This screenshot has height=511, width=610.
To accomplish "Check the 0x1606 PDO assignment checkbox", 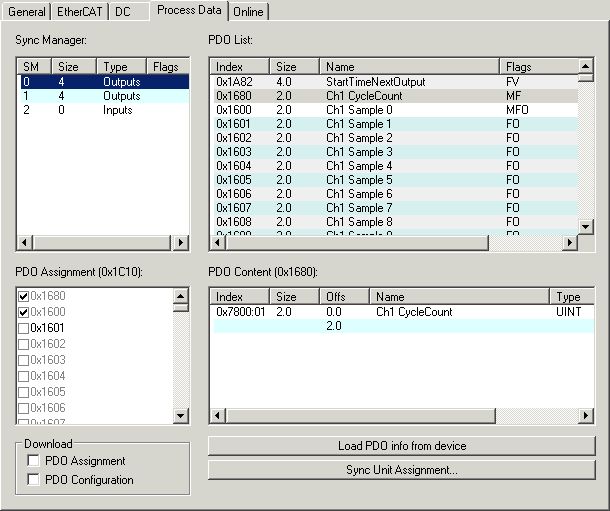I will 24,408.
